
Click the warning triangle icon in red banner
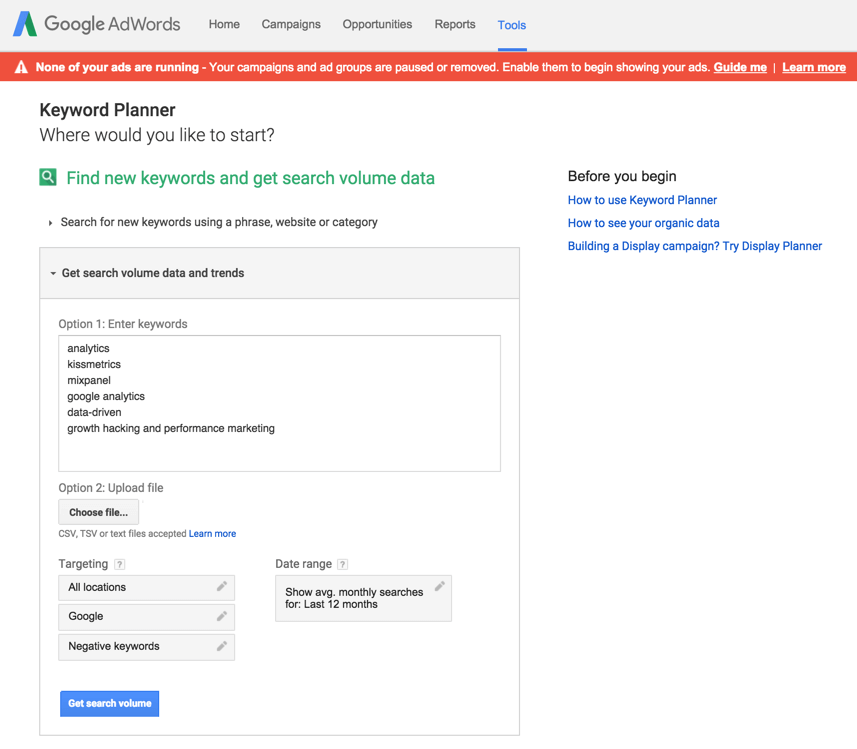pos(21,67)
